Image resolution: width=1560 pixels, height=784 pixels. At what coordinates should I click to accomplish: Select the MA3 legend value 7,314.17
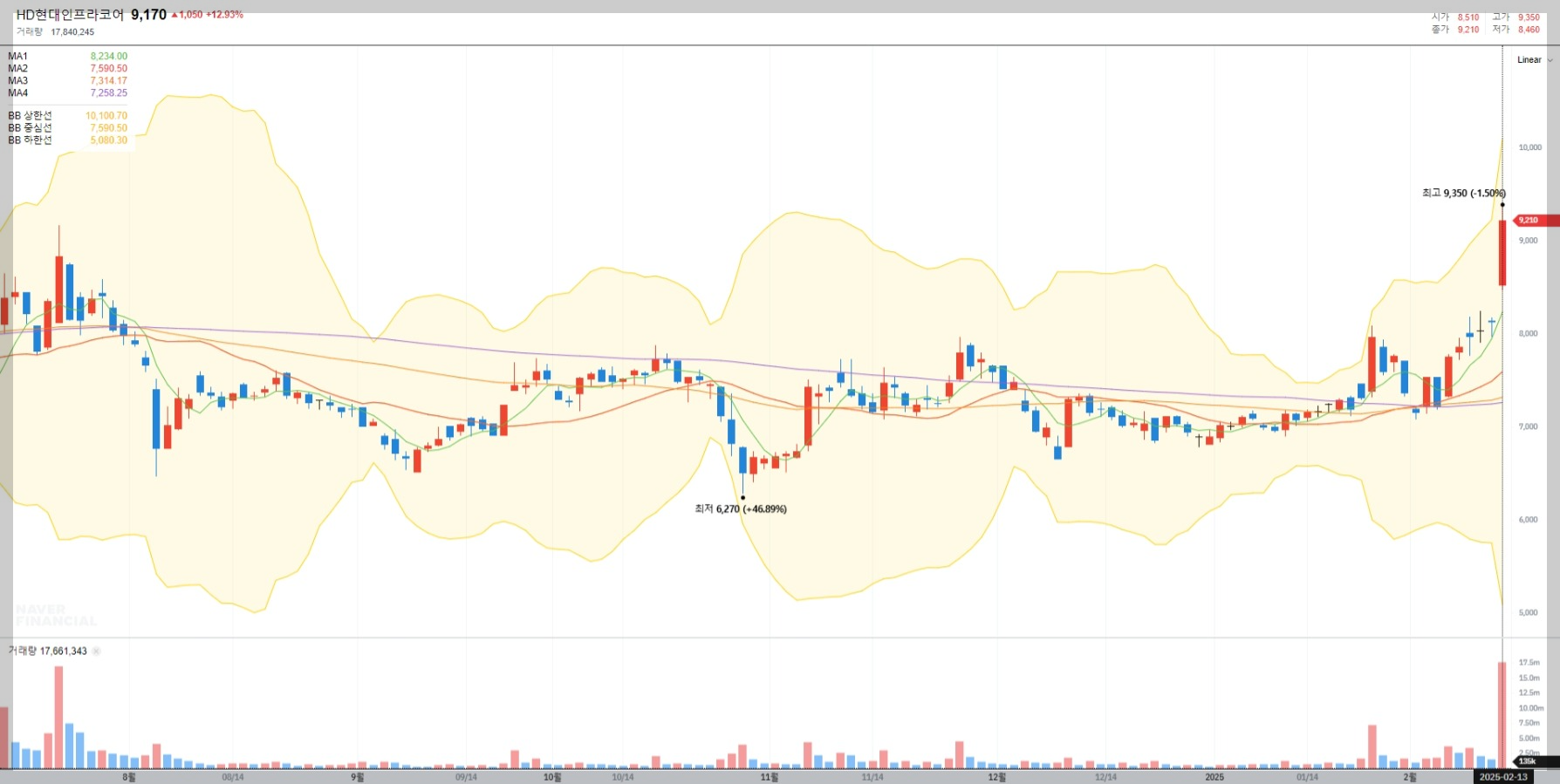[109, 81]
